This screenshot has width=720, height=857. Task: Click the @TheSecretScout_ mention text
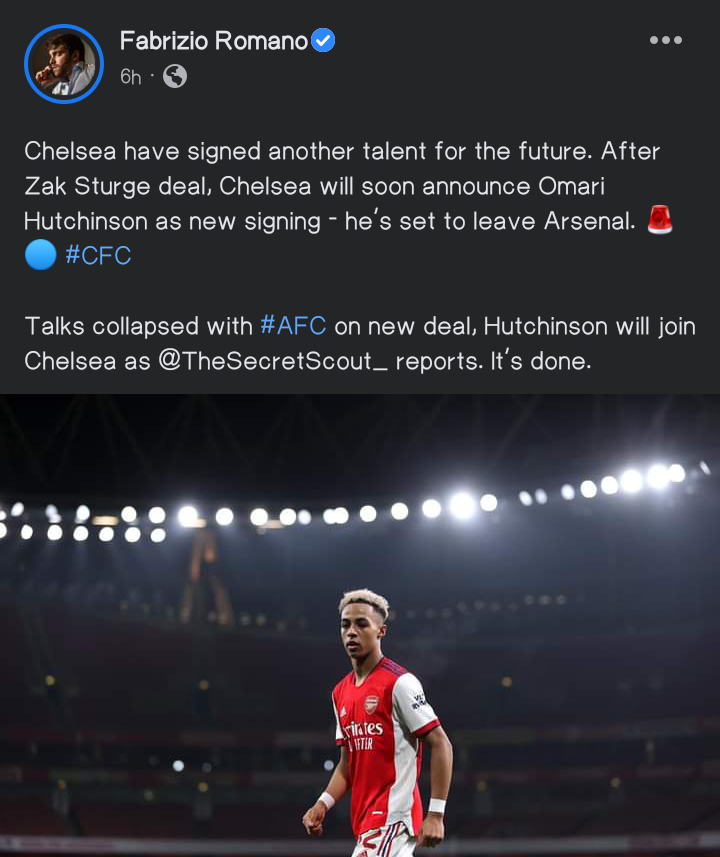click(273, 361)
